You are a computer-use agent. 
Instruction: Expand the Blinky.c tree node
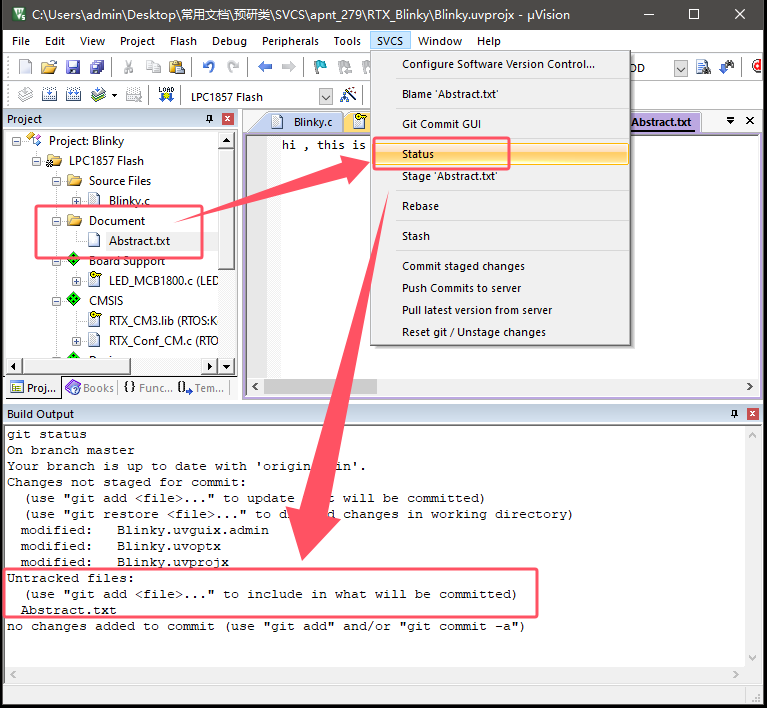tap(78, 201)
